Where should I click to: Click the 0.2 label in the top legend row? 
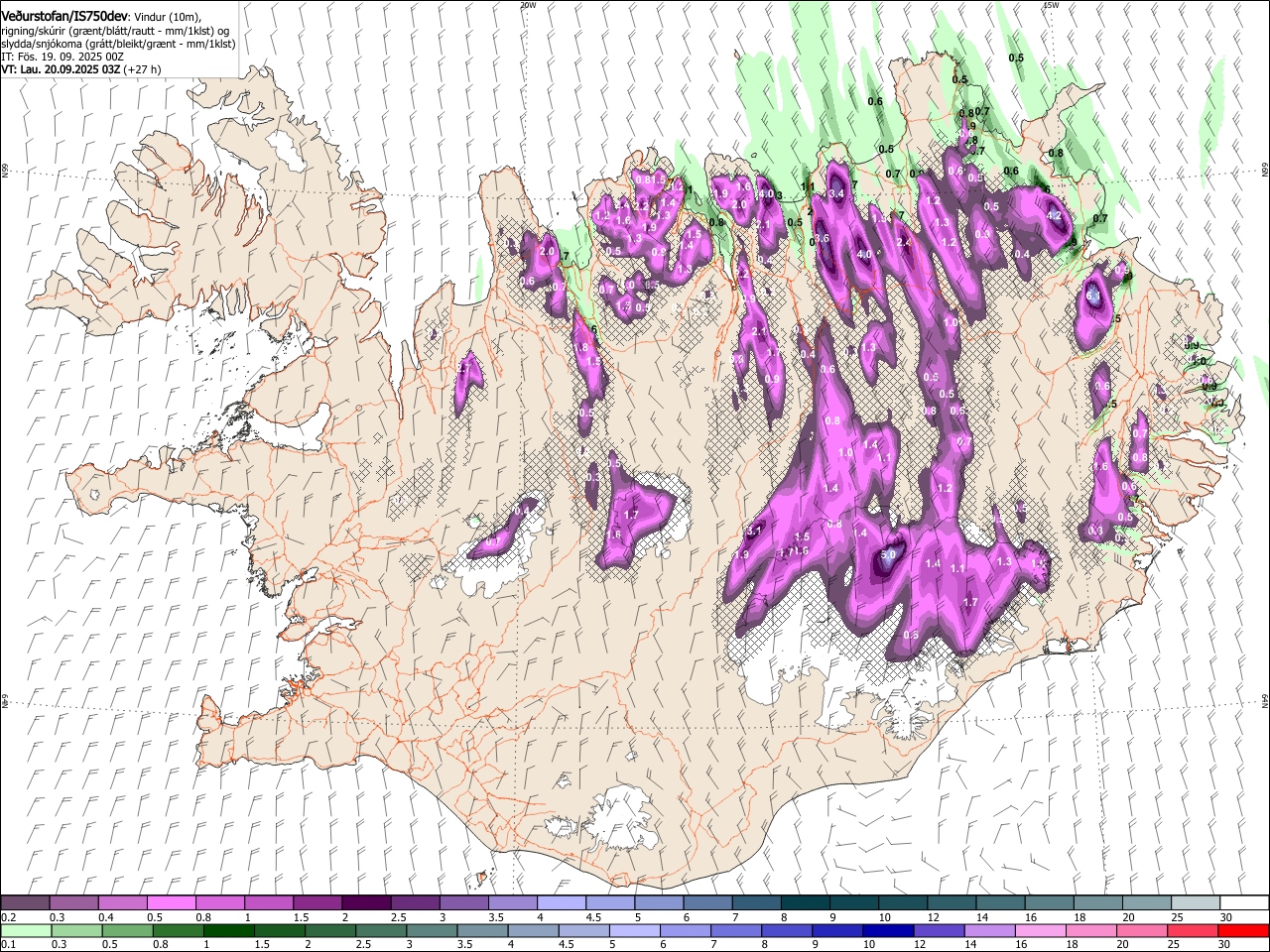tap(7, 917)
